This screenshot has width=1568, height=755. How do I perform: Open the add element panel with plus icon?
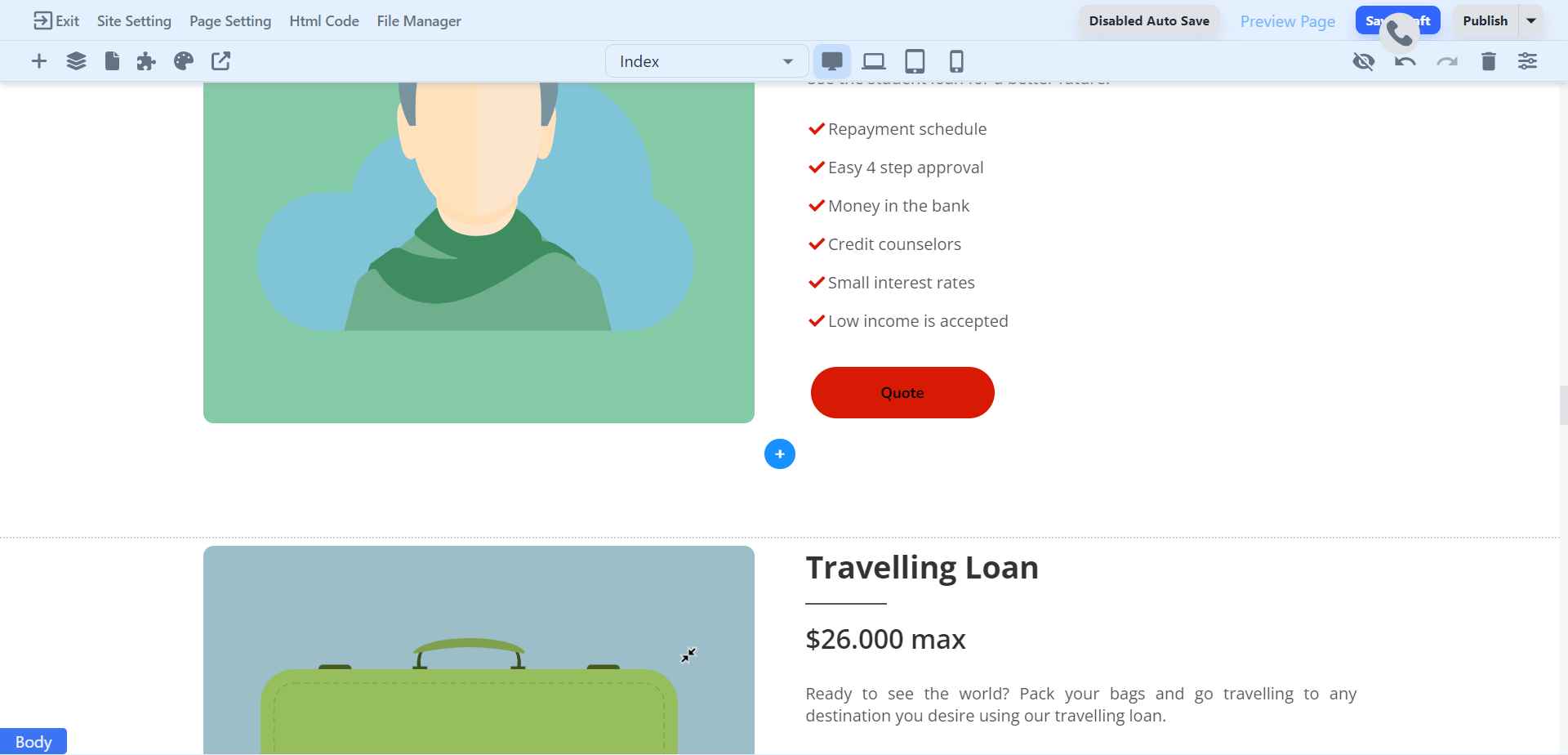tap(38, 60)
